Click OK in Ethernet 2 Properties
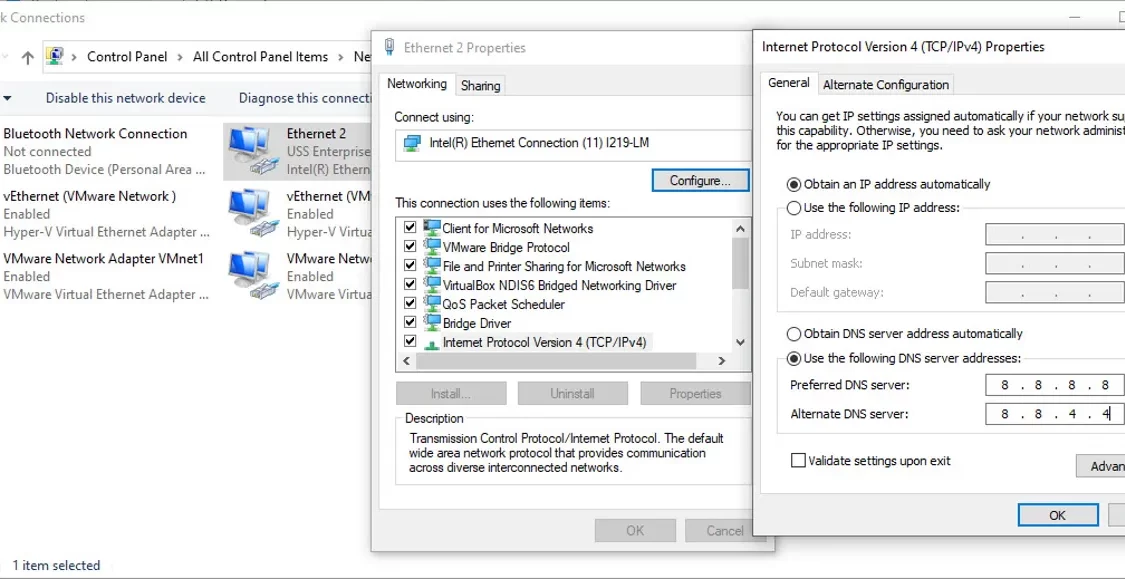 635,530
